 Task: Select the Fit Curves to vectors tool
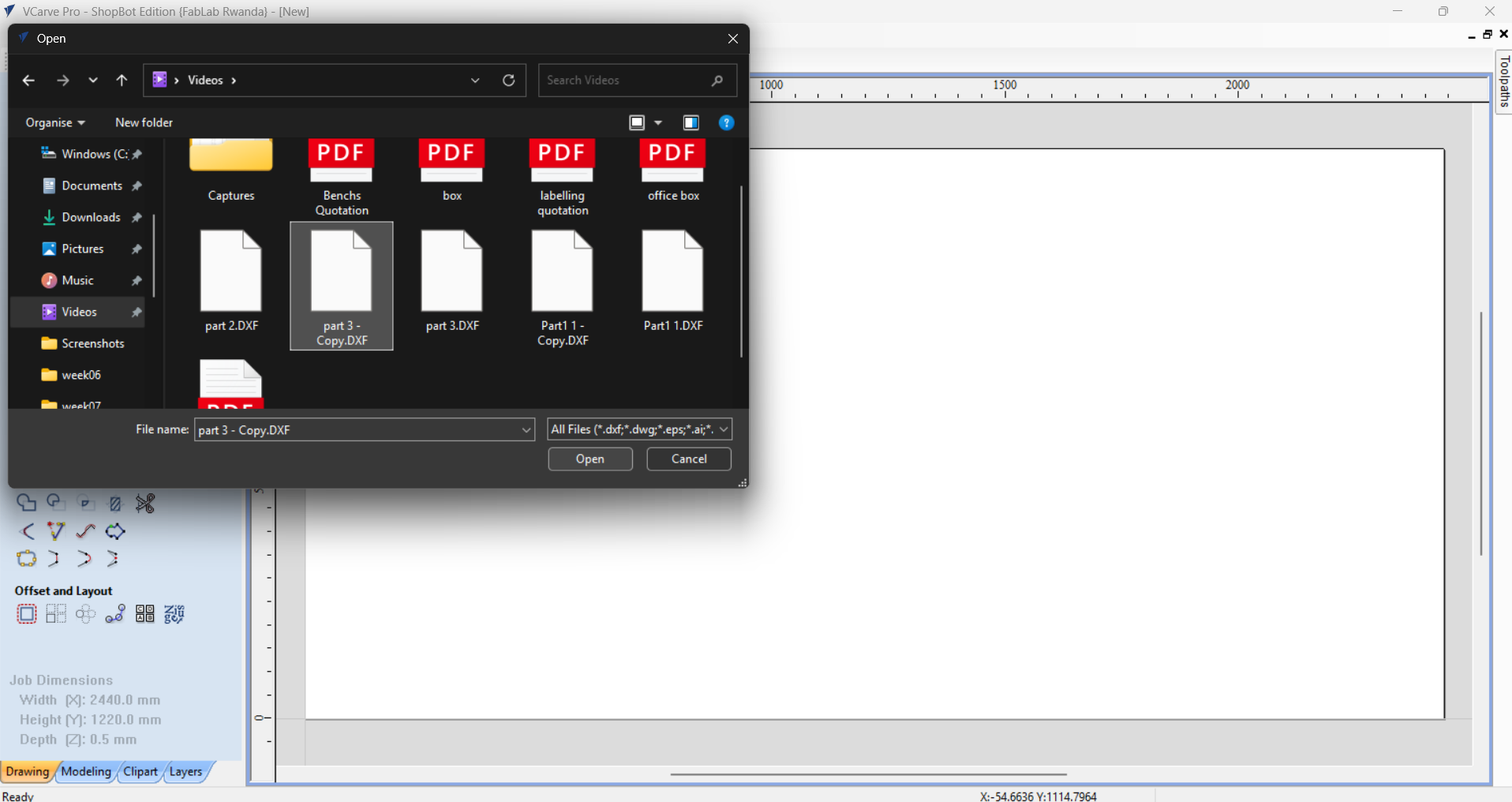(x=85, y=531)
